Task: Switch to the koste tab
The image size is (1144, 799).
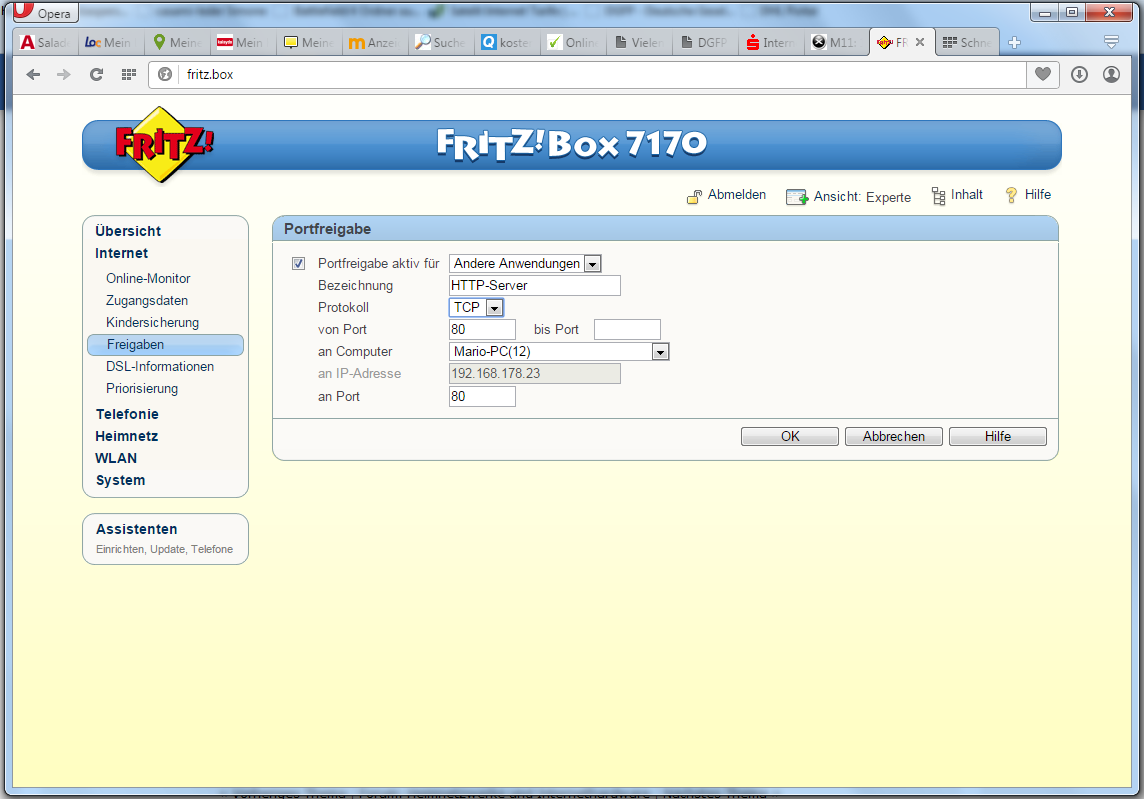Action: click(x=507, y=42)
